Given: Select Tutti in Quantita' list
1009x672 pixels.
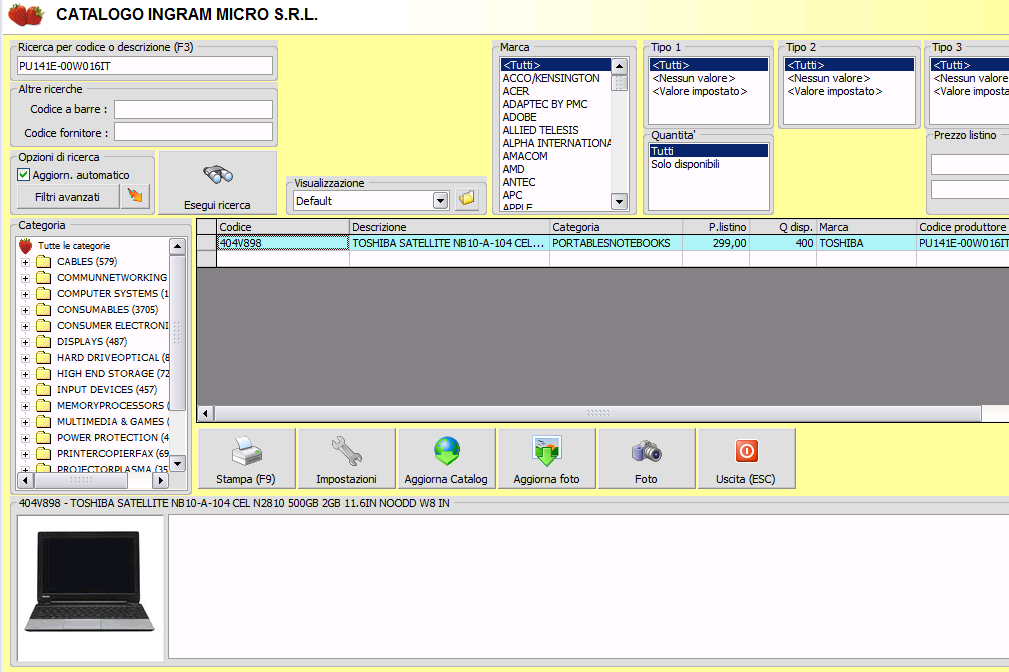Looking at the screenshot, I should point(708,151).
